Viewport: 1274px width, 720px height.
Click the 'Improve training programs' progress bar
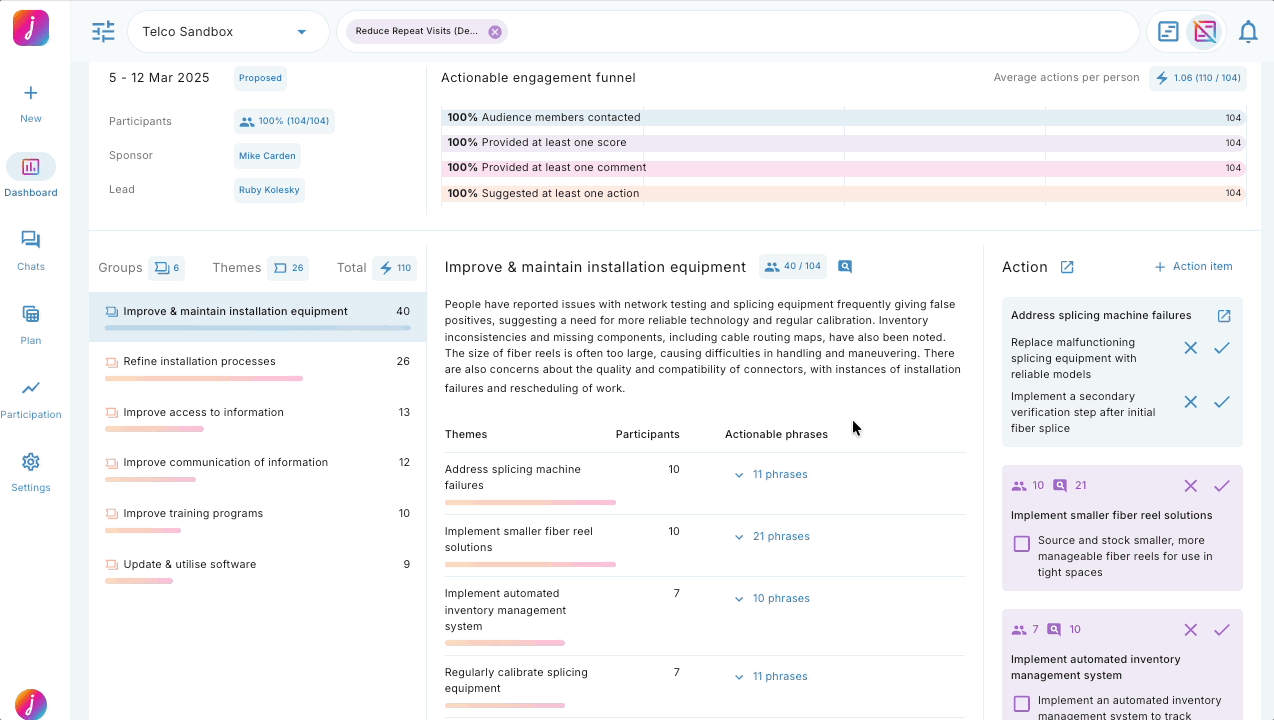click(x=143, y=530)
